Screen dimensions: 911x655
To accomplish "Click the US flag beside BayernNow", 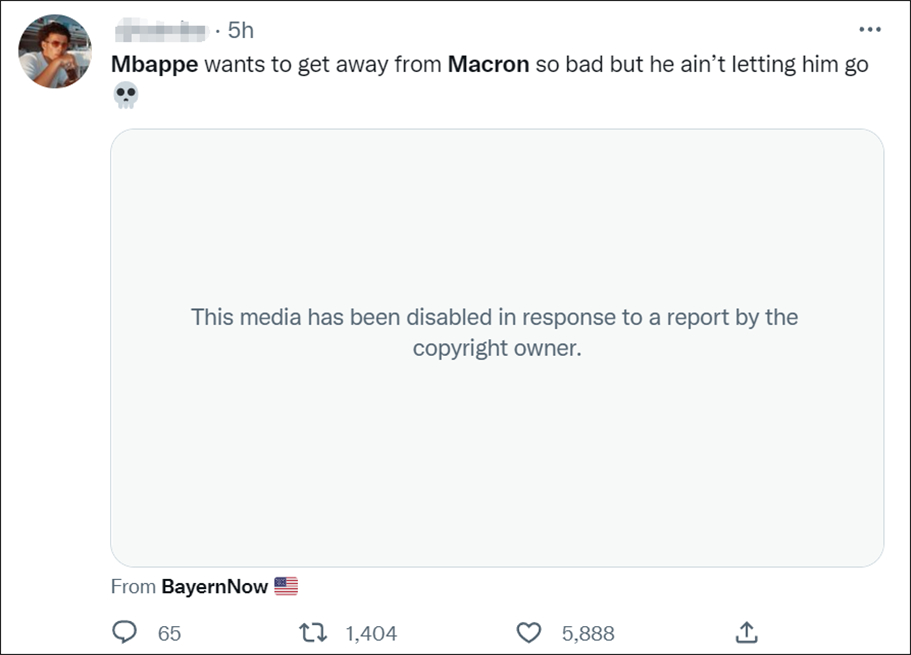I will [x=286, y=587].
